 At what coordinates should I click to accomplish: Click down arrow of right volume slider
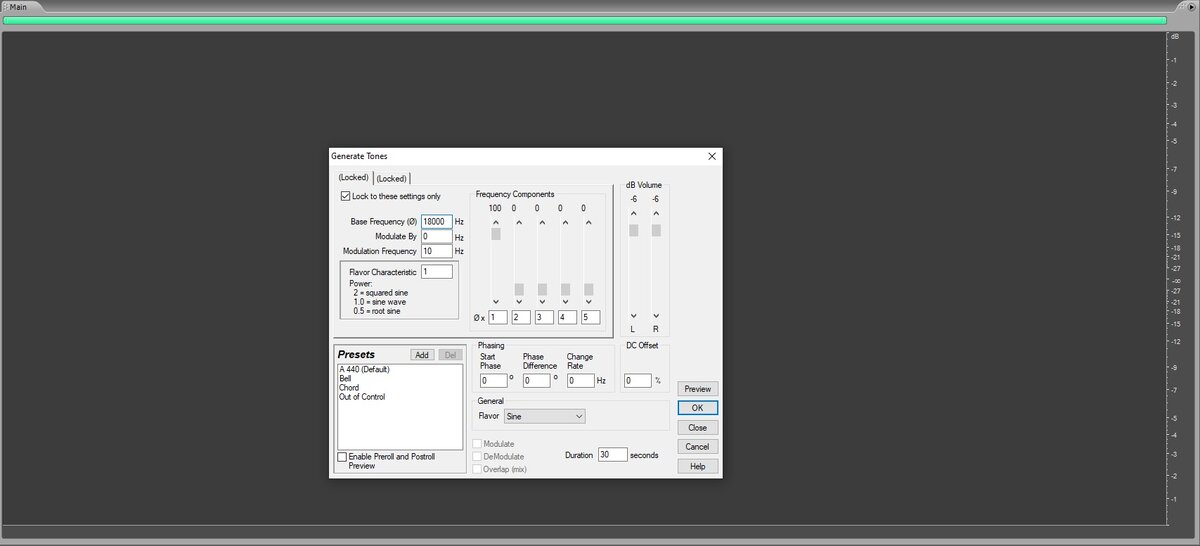click(656, 316)
